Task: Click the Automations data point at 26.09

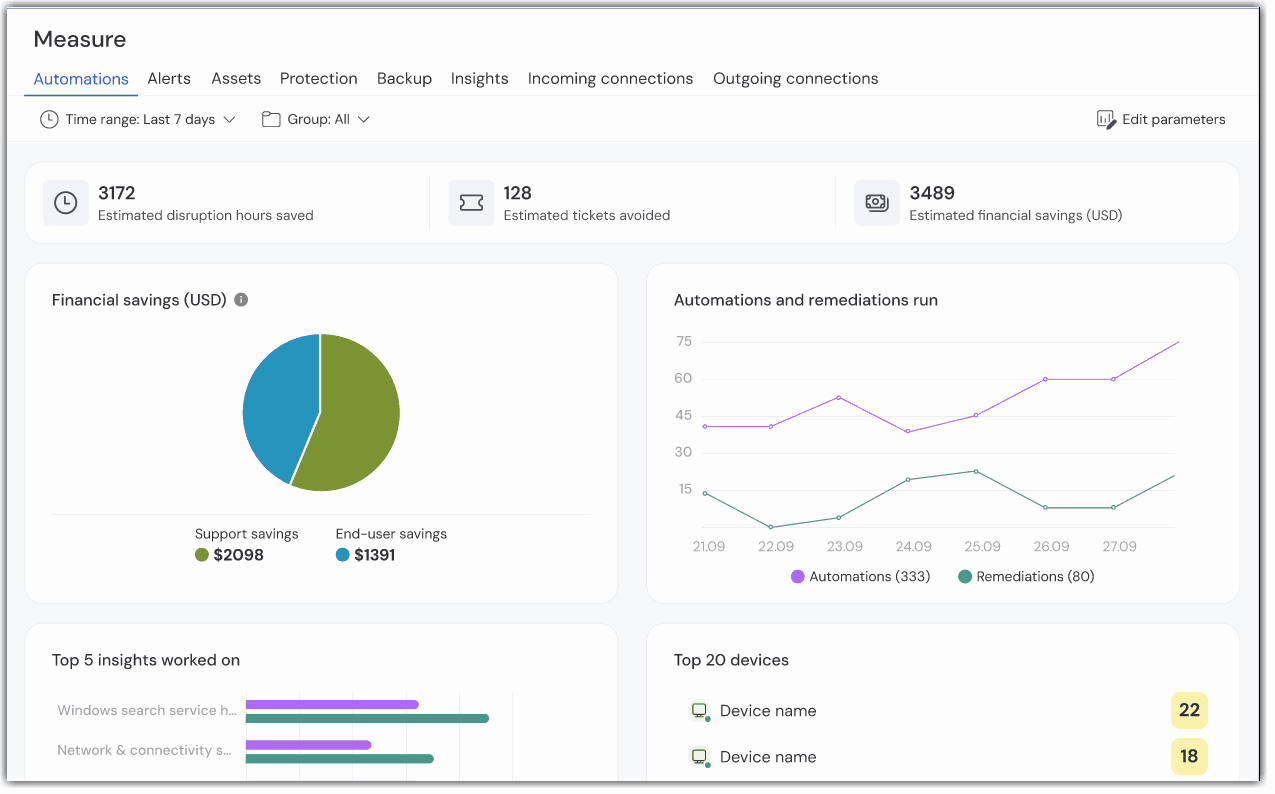Action: point(1045,379)
